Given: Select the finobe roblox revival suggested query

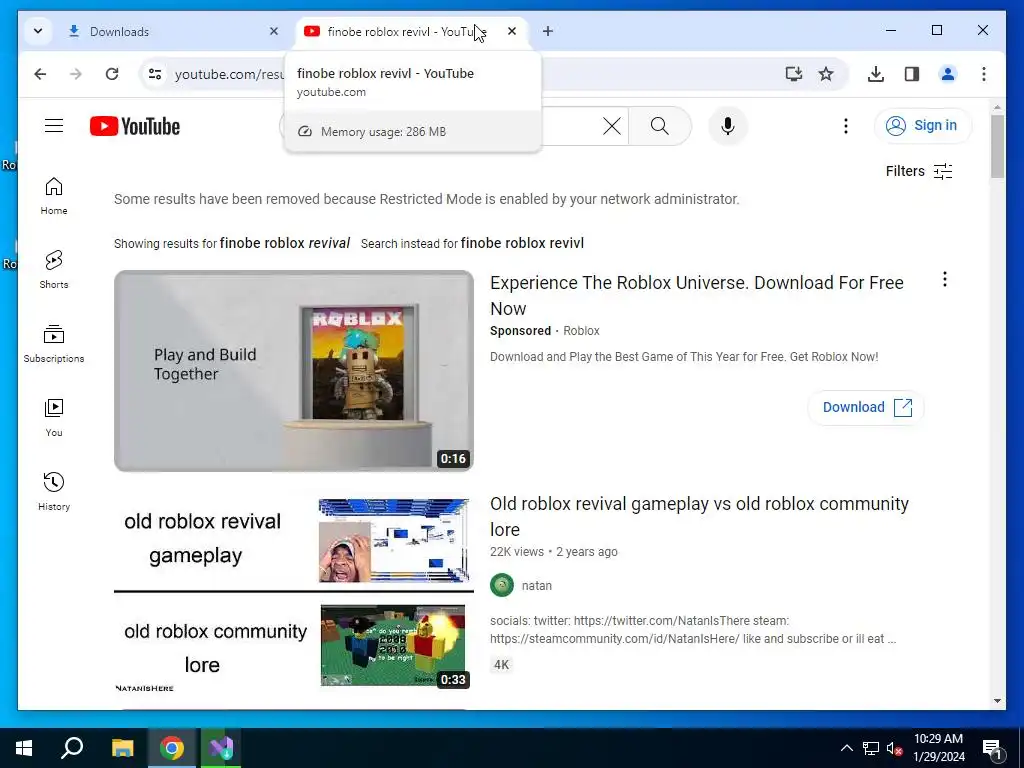Looking at the screenshot, I should tap(285, 244).
